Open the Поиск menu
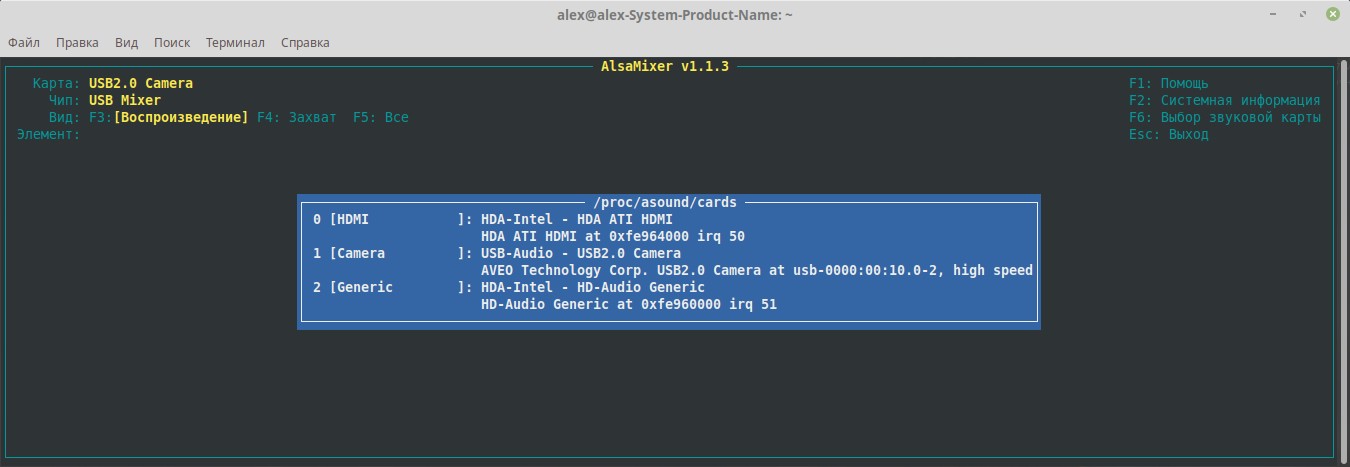1350x467 pixels. (x=172, y=43)
